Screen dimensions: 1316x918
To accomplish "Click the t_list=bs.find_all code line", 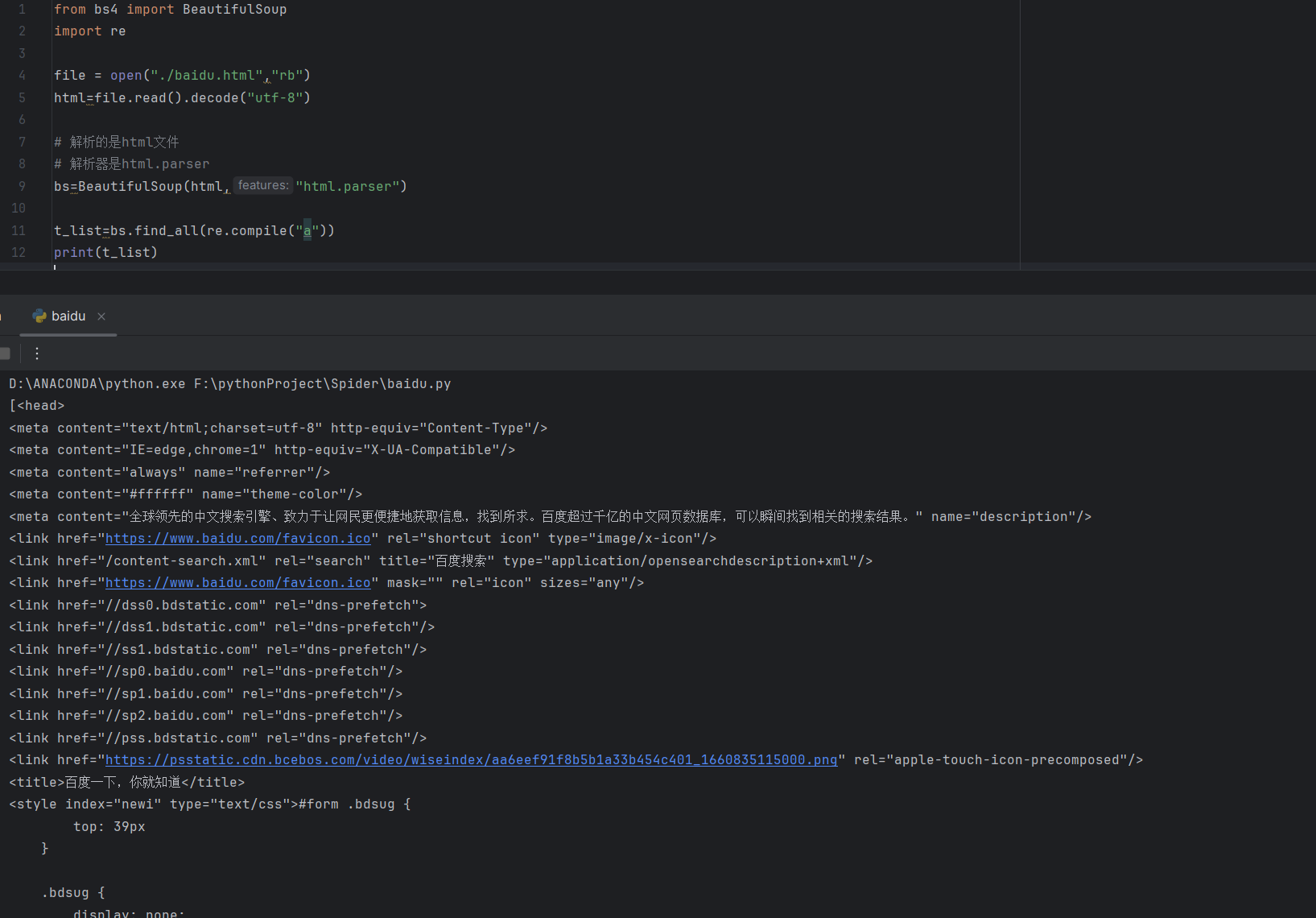I will (195, 231).
